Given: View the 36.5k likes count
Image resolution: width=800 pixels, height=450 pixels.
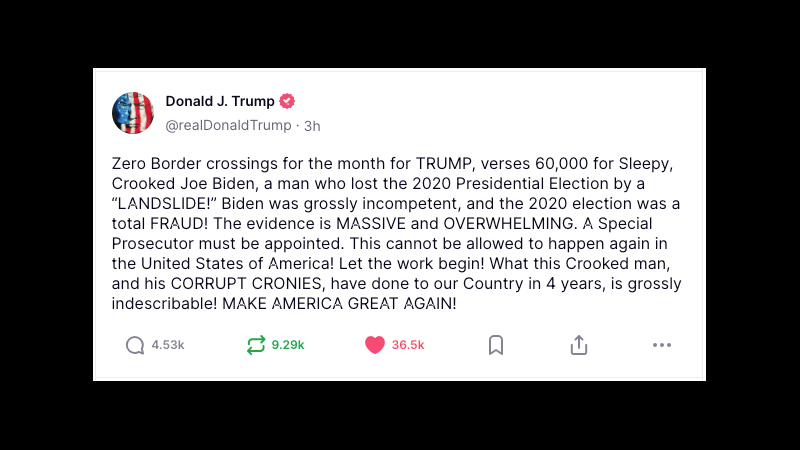Looking at the screenshot, I should pos(408,345).
